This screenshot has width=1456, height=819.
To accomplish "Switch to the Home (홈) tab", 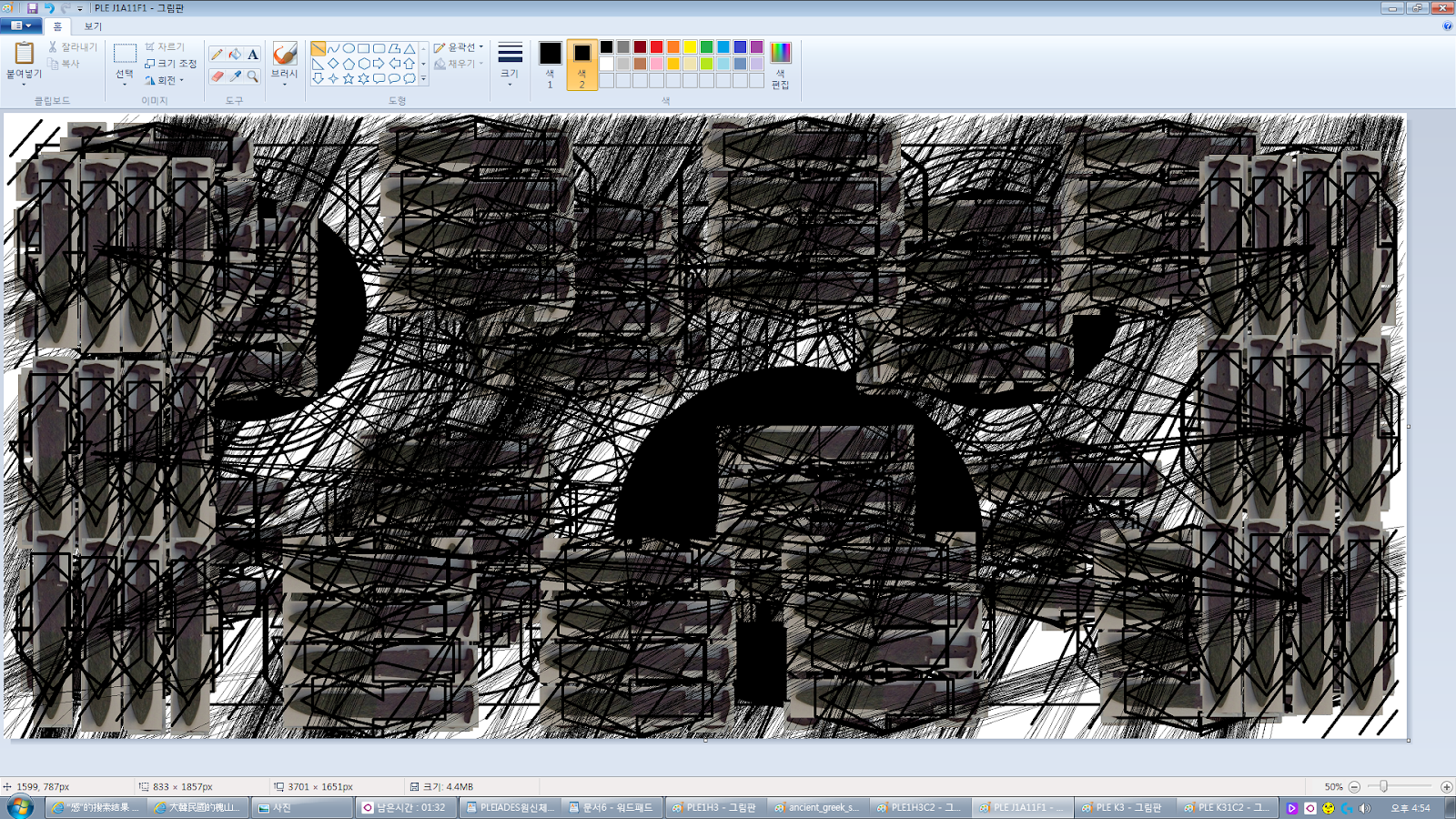I will click(x=57, y=26).
